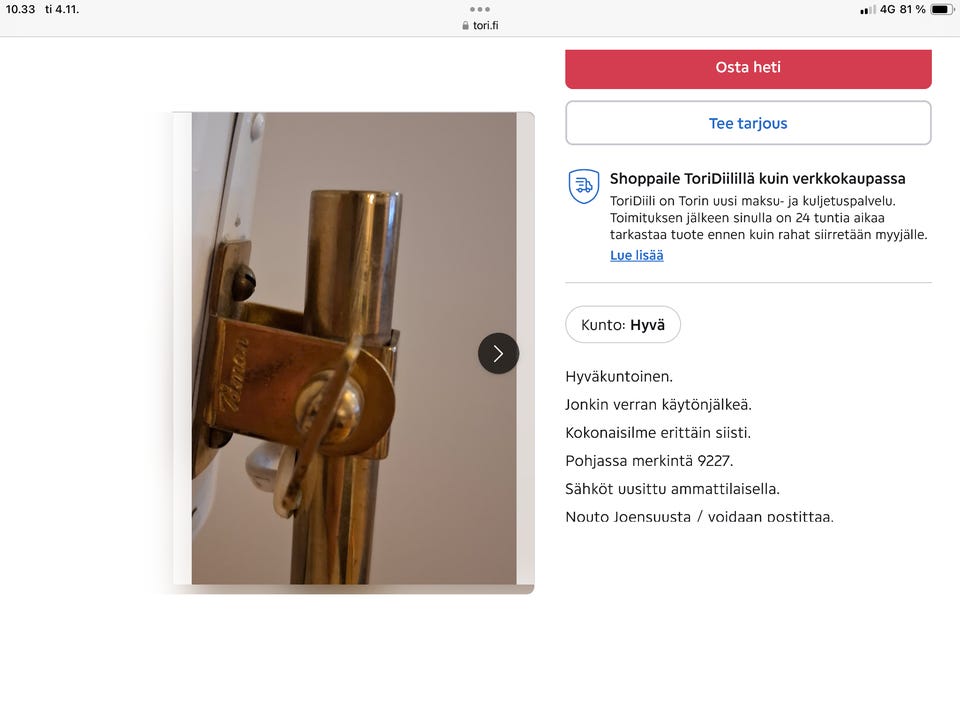This screenshot has width=960, height=720.
Task: Click the Tee tarjous button
Action: pyautogui.click(x=748, y=123)
